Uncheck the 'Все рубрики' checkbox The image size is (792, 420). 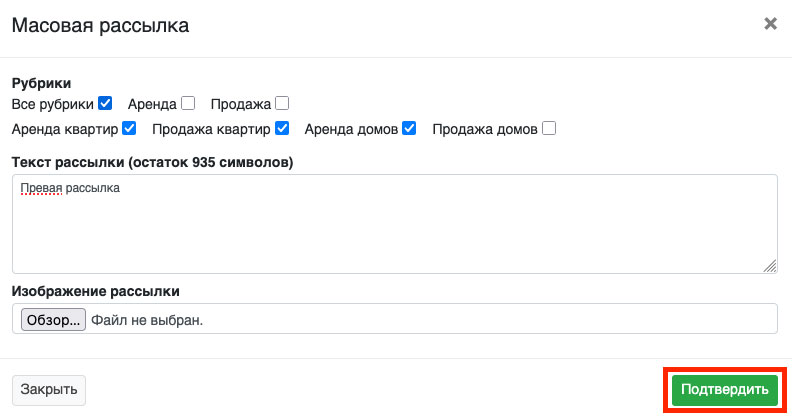(105, 103)
